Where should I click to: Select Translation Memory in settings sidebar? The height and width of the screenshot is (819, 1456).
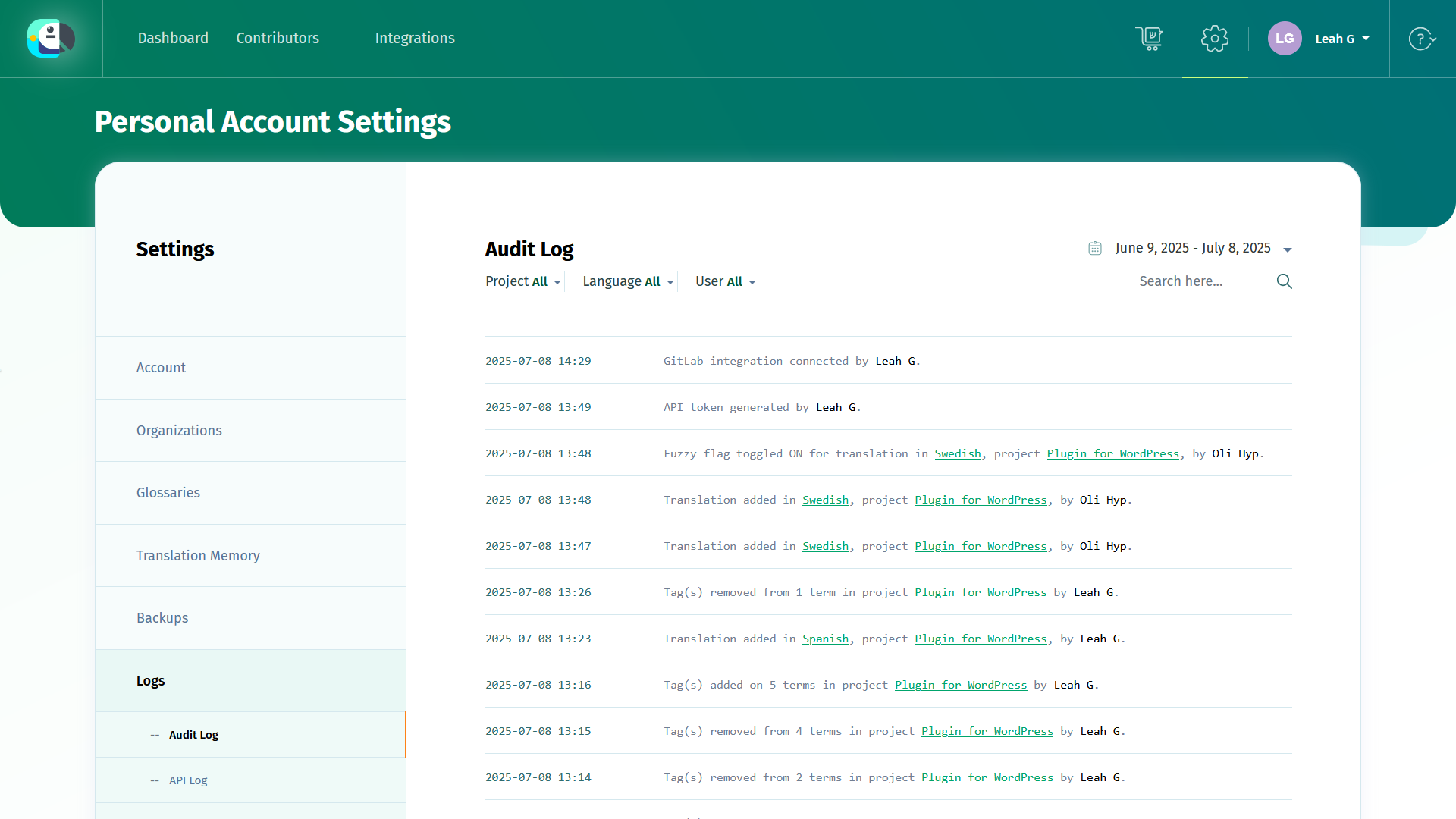[x=250, y=556]
